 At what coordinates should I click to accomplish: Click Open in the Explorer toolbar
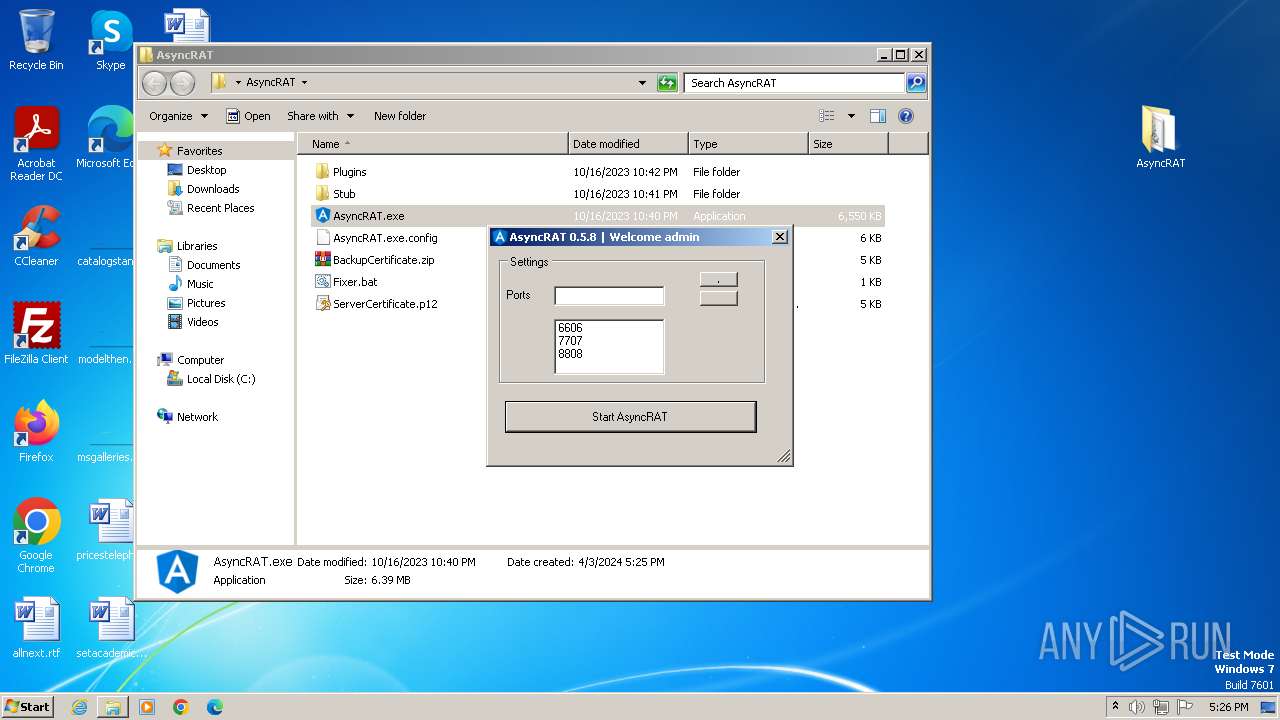coord(248,116)
